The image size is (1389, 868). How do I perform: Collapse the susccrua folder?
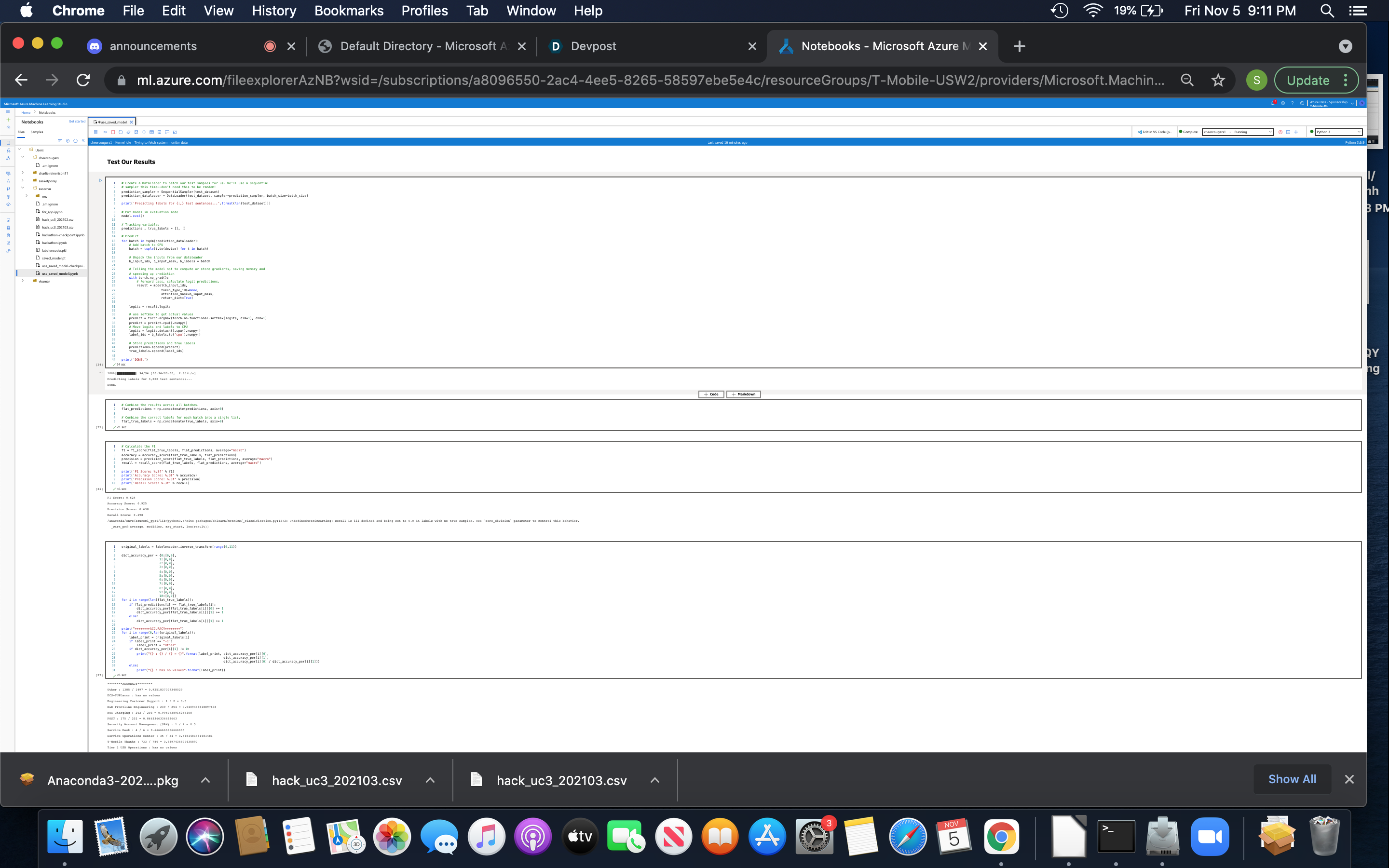(23, 188)
